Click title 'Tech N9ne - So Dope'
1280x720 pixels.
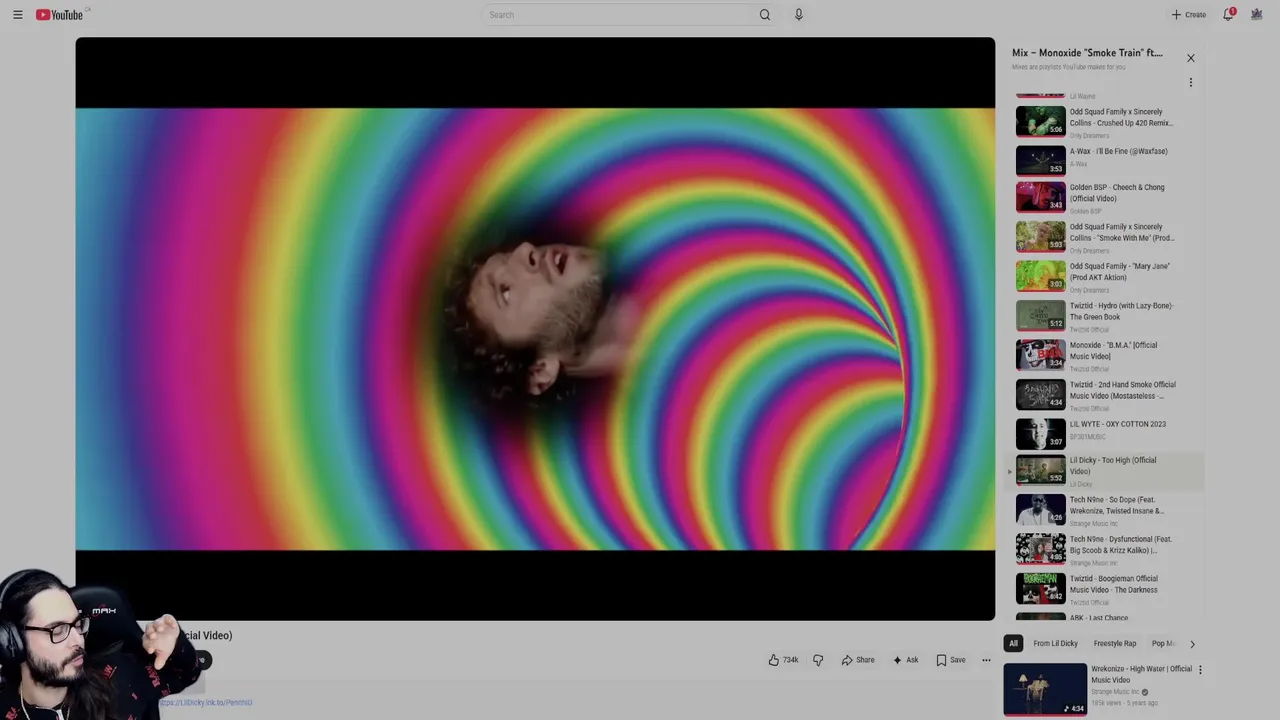(1117, 505)
